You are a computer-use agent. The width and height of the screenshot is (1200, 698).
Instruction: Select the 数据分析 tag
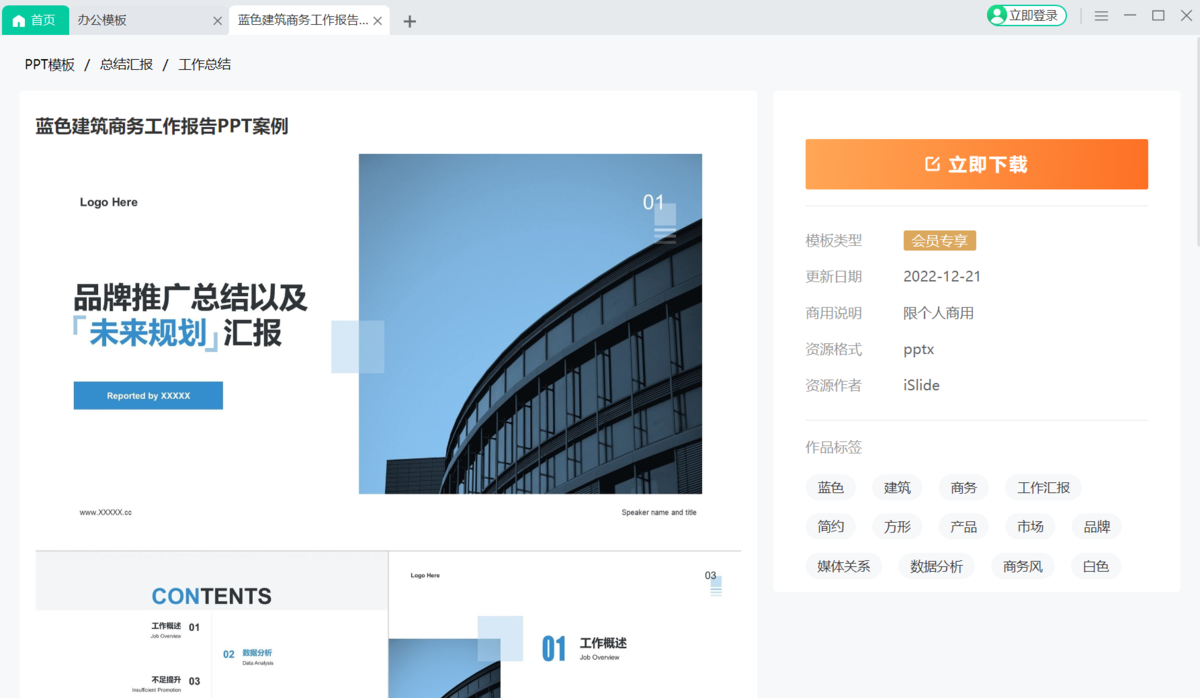point(936,565)
